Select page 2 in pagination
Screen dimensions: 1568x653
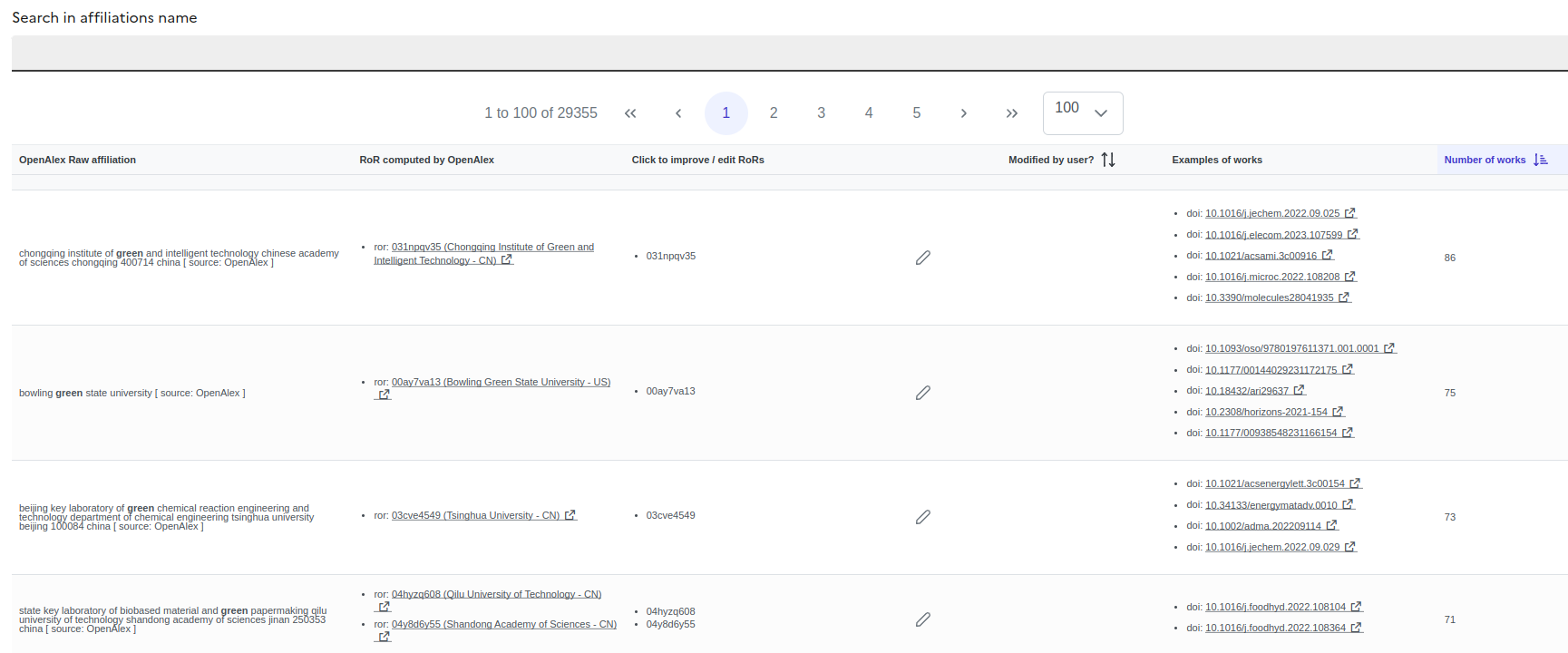point(774,113)
